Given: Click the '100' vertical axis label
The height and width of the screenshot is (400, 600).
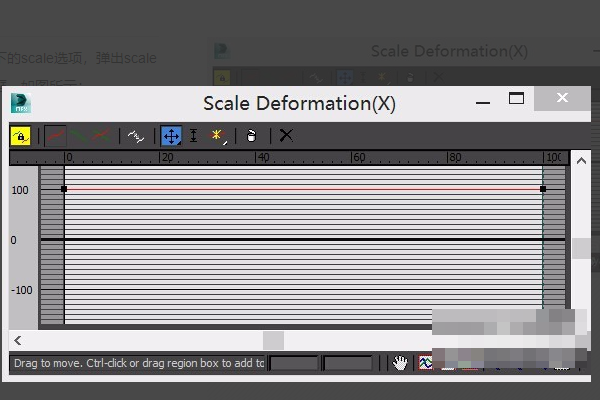Looking at the screenshot, I should click(x=20, y=190).
